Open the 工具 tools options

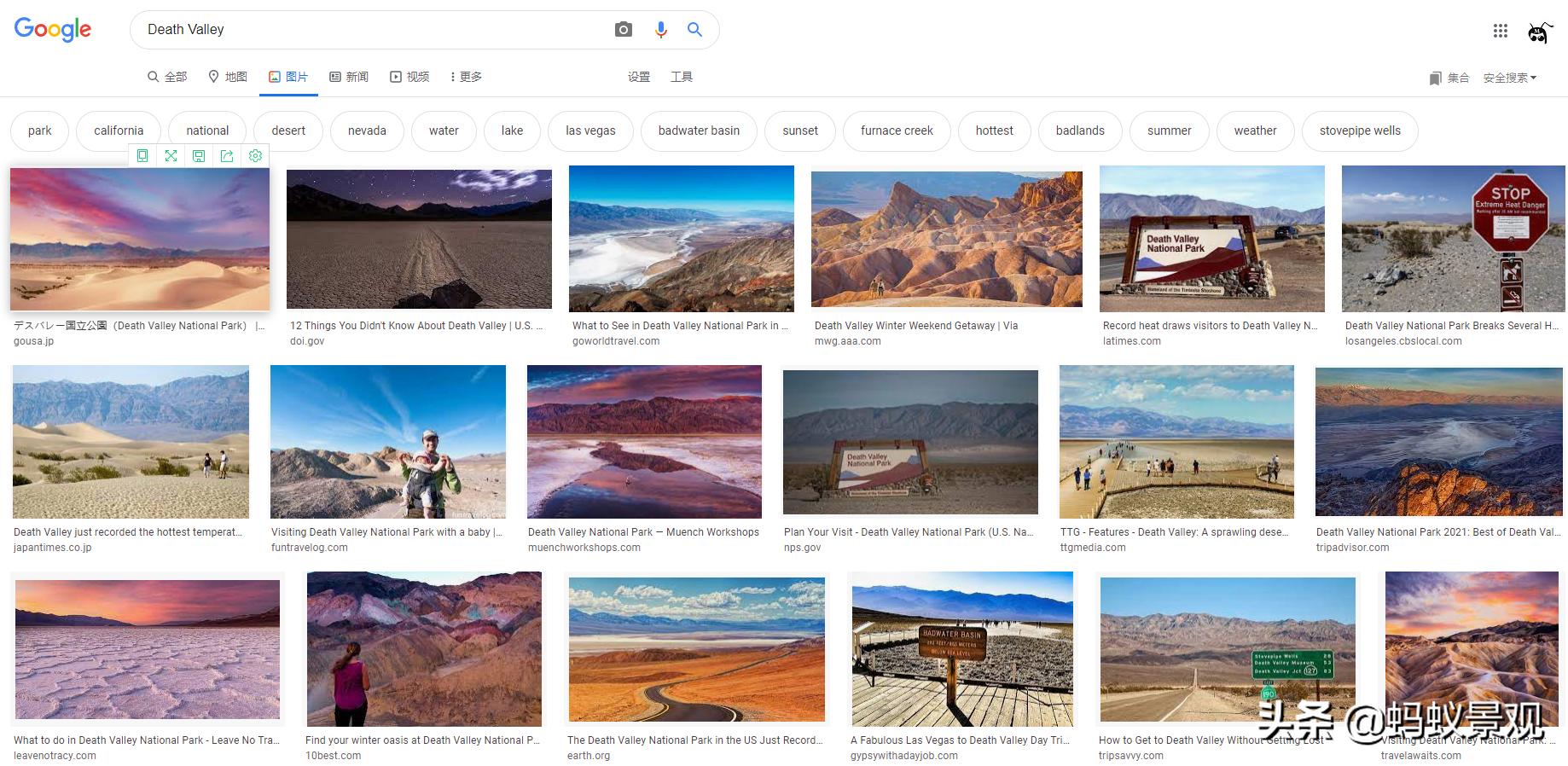pyautogui.click(x=681, y=77)
